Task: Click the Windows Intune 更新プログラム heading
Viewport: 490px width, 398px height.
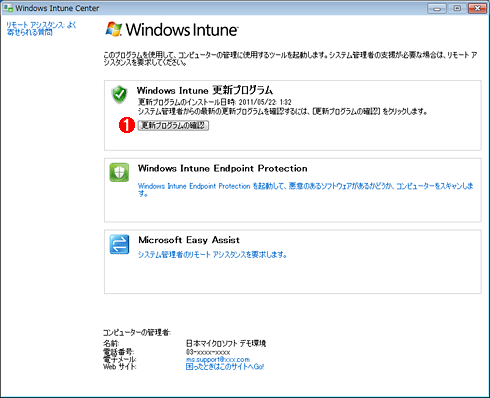Action: (x=205, y=90)
